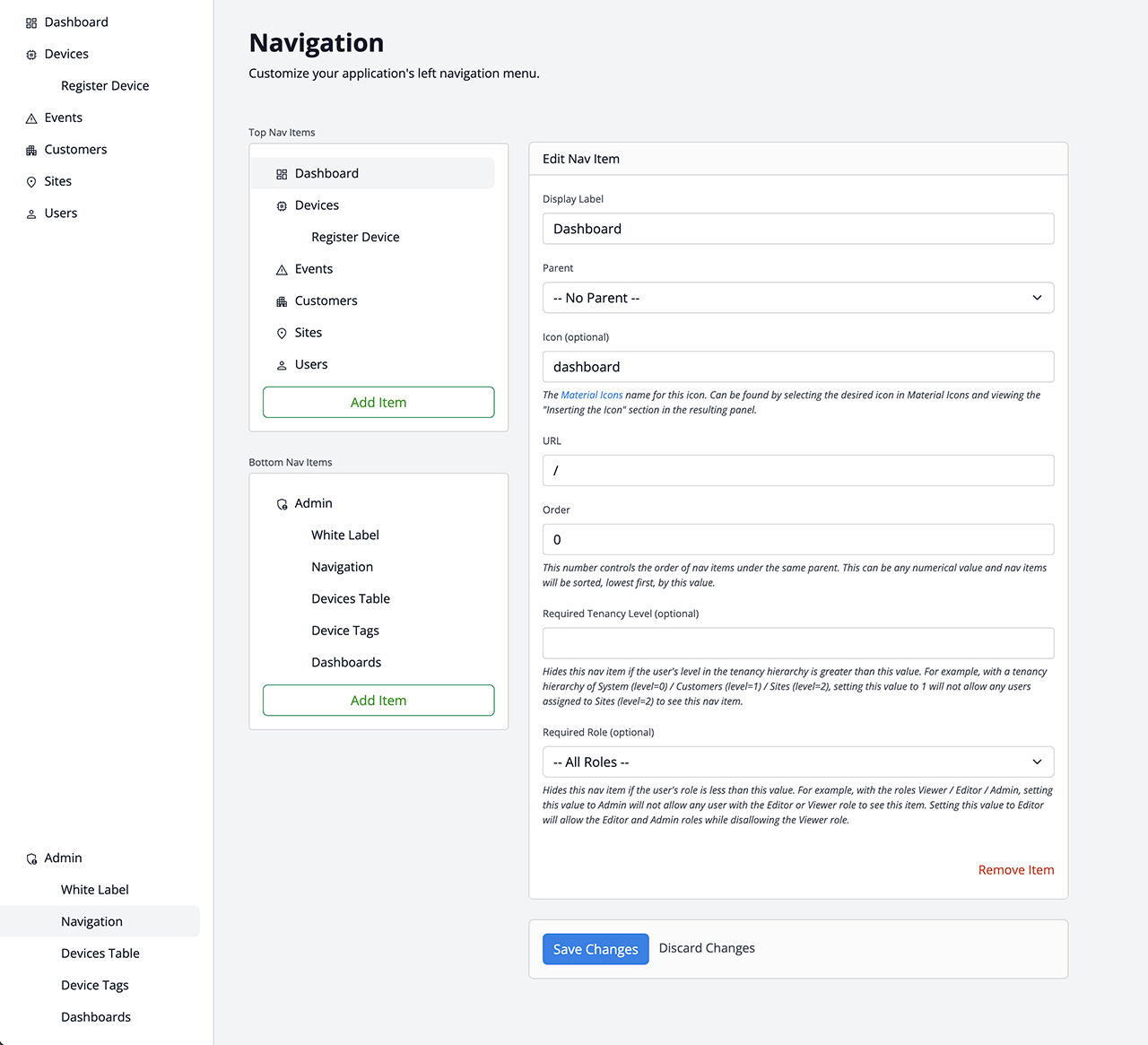Click the Dashboard icon in left sidebar
1148x1045 pixels.
[x=31, y=23]
